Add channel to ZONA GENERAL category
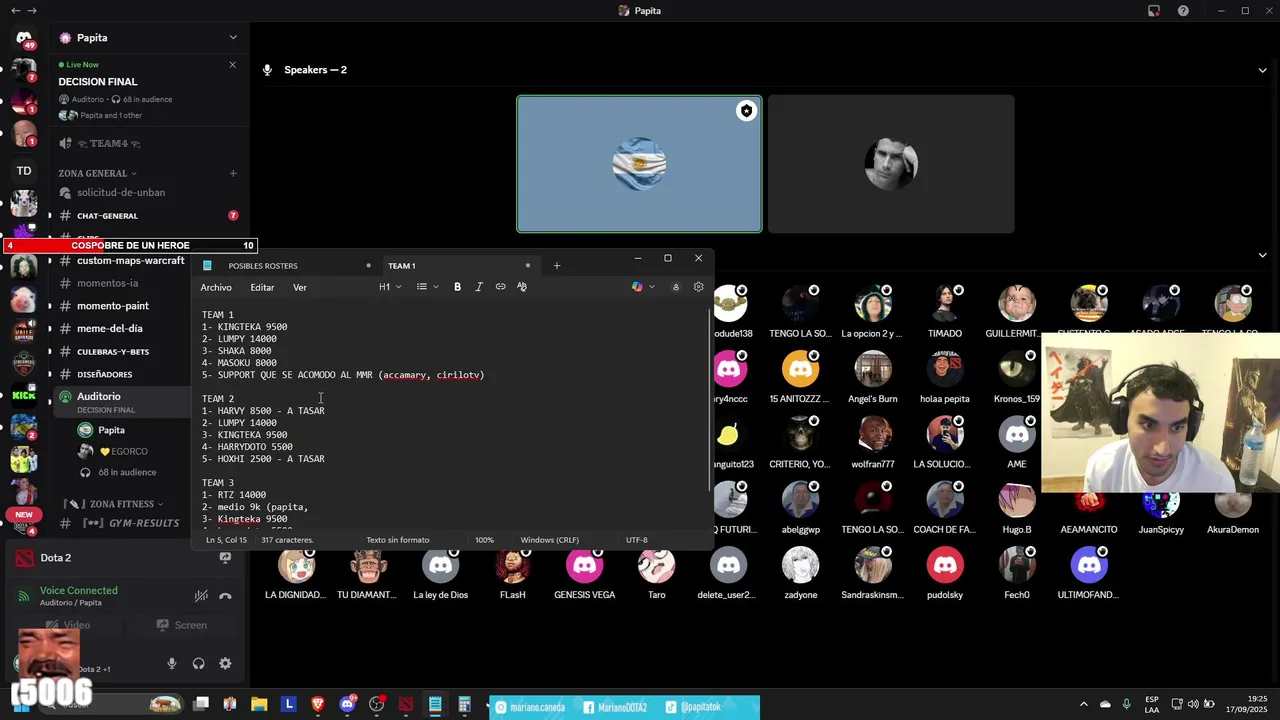The height and width of the screenshot is (720, 1280). 233,173
